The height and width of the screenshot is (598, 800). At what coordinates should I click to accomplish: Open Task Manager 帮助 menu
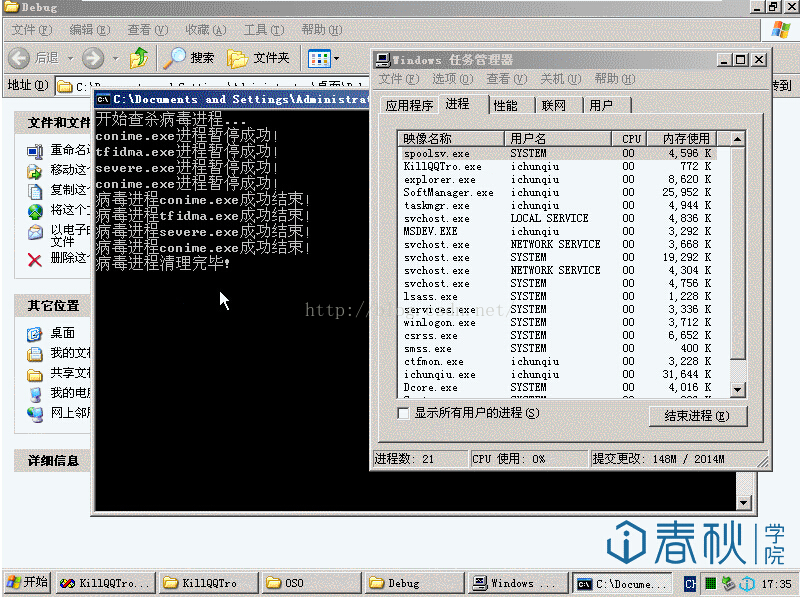(x=615, y=79)
